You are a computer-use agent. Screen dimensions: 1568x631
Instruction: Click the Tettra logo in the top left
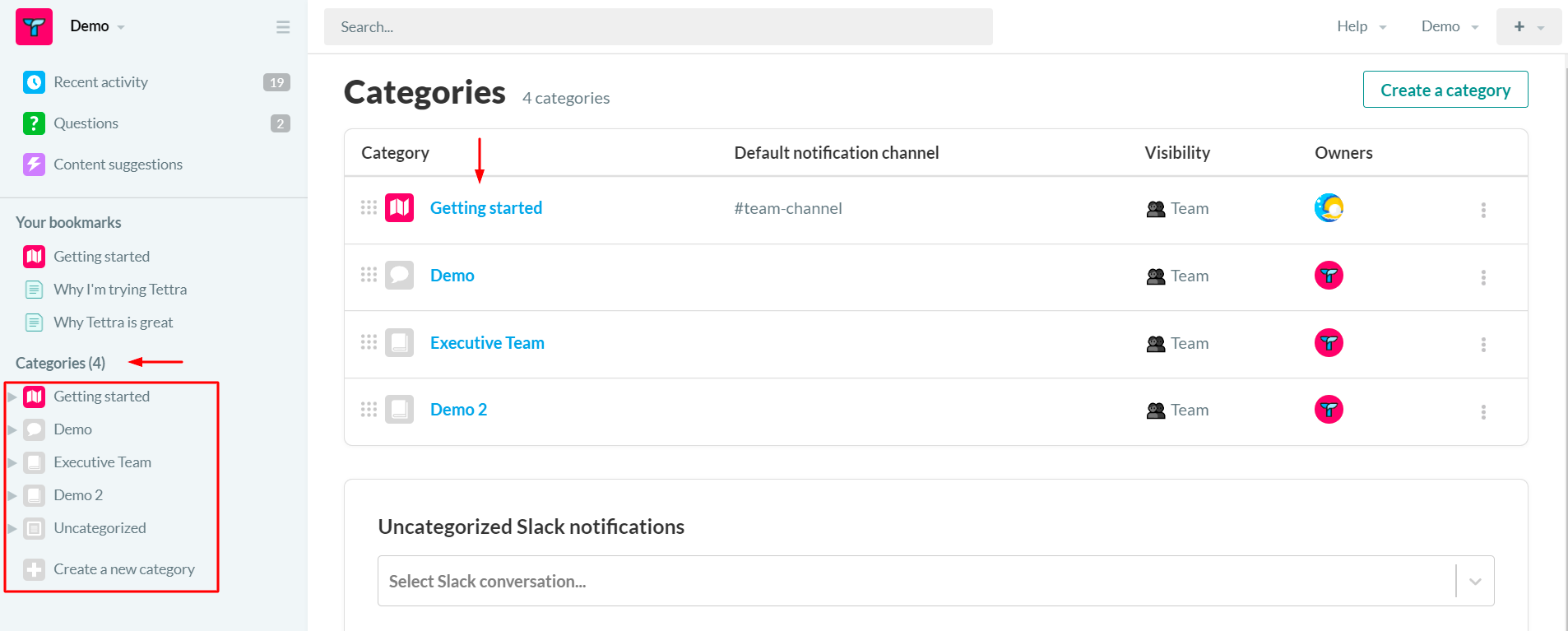(x=34, y=27)
